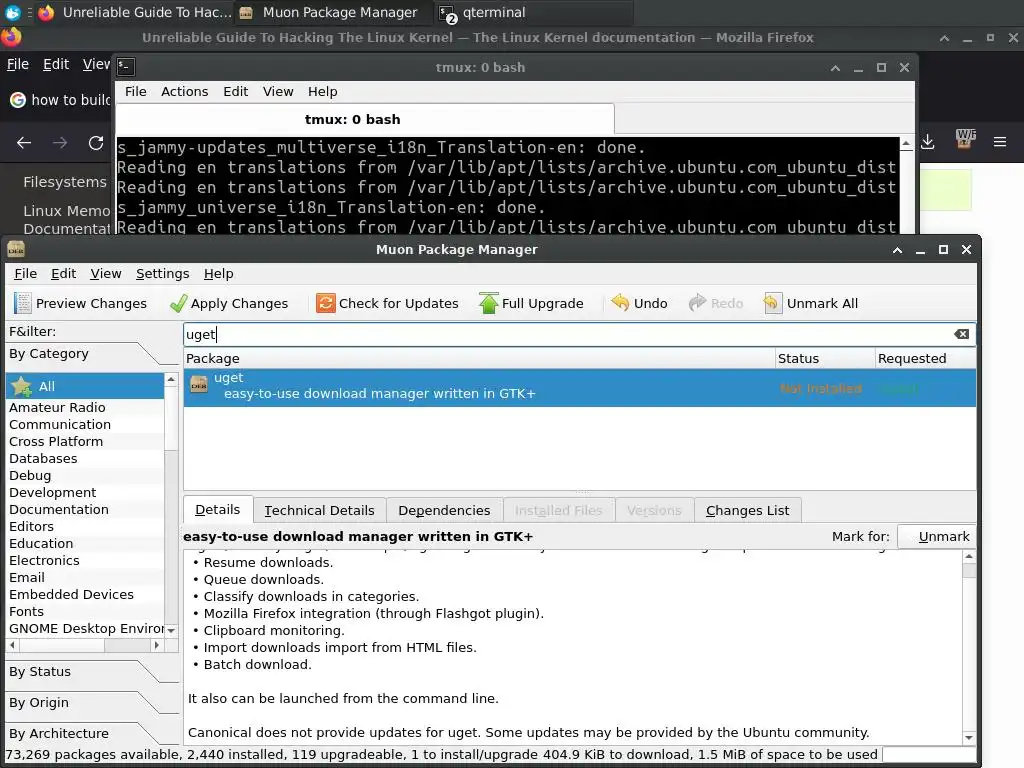The height and width of the screenshot is (768, 1024).
Task: Click Check for Updates in toolbar
Action: pos(387,303)
